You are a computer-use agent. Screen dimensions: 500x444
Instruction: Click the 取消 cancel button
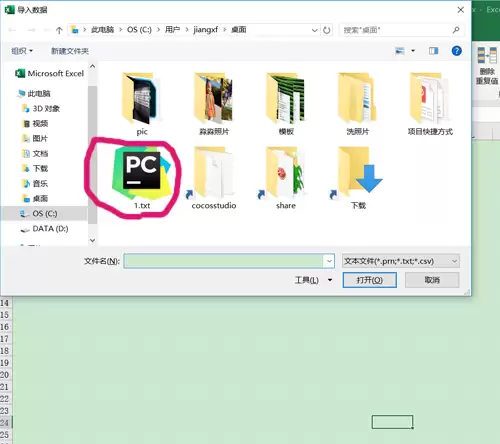click(432, 280)
